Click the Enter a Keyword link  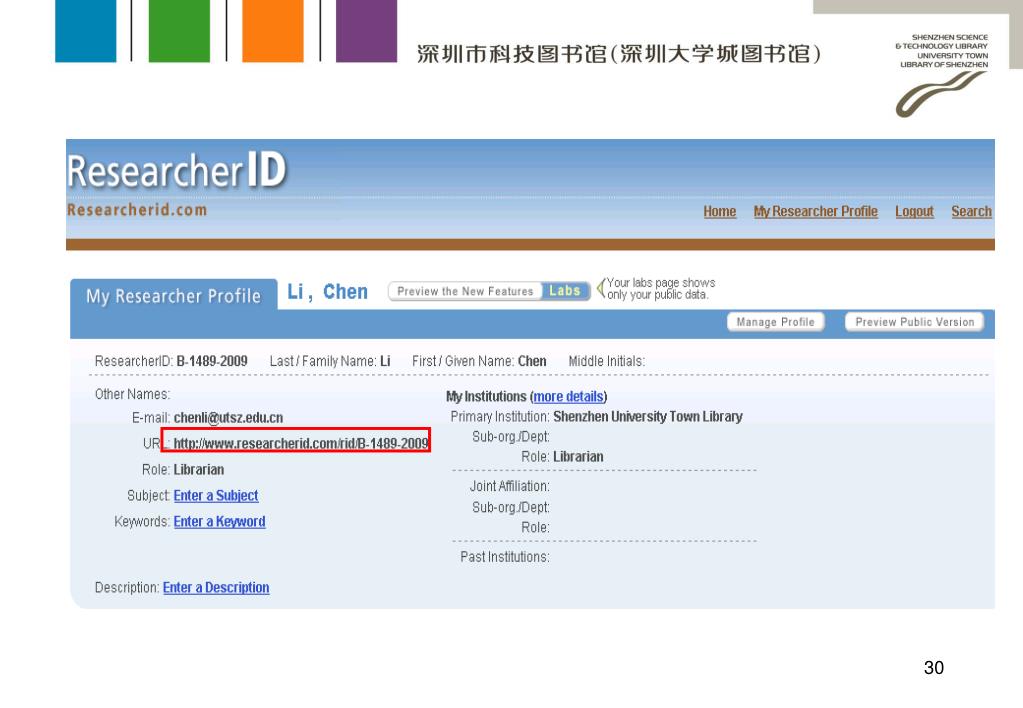[219, 522]
